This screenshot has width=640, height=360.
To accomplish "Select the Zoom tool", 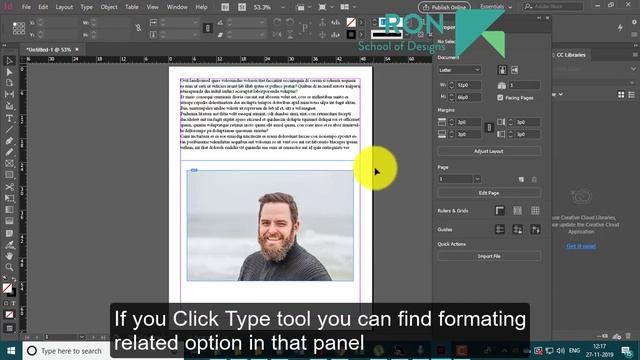I will click(9, 267).
